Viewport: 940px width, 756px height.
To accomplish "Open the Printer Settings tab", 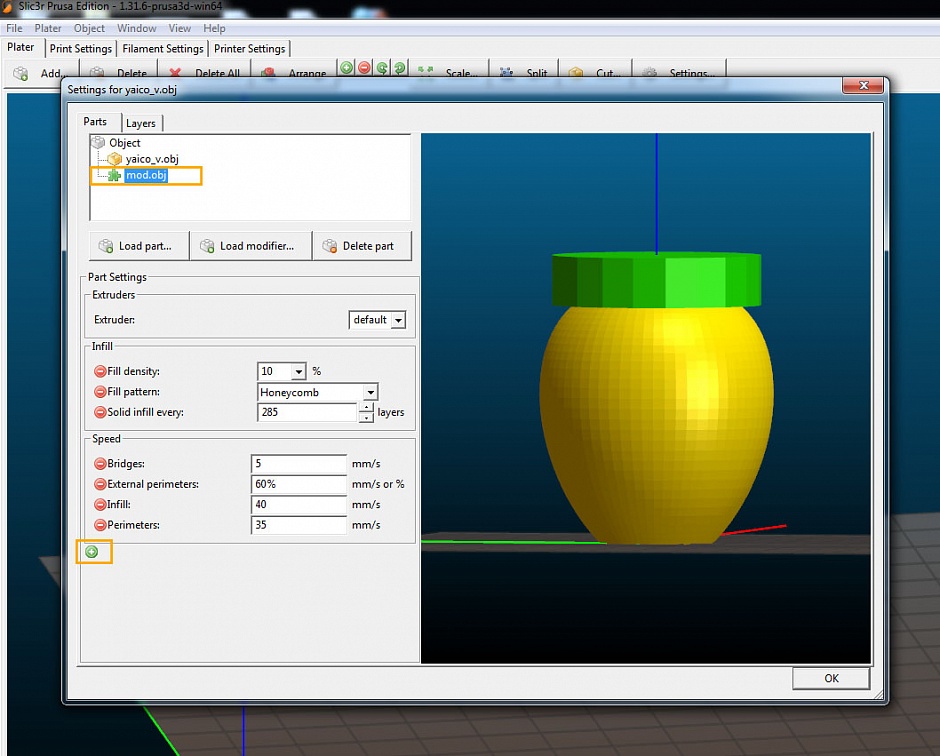I will coord(250,48).
